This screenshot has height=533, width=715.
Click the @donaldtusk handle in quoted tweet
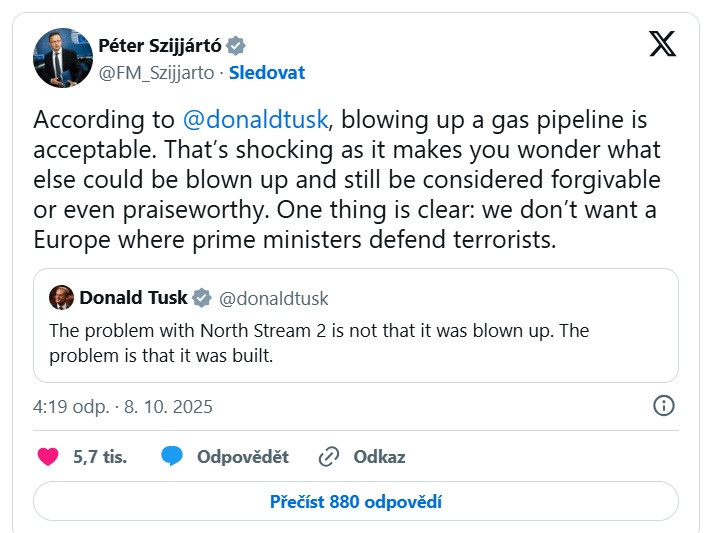(273, 298)
